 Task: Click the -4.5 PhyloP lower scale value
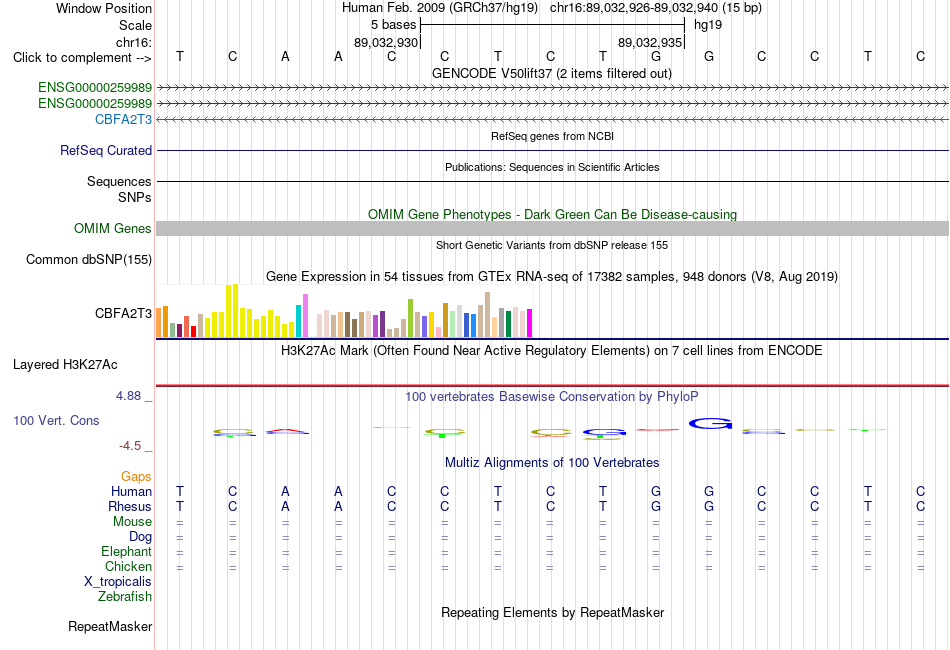(x=130, y=446)
